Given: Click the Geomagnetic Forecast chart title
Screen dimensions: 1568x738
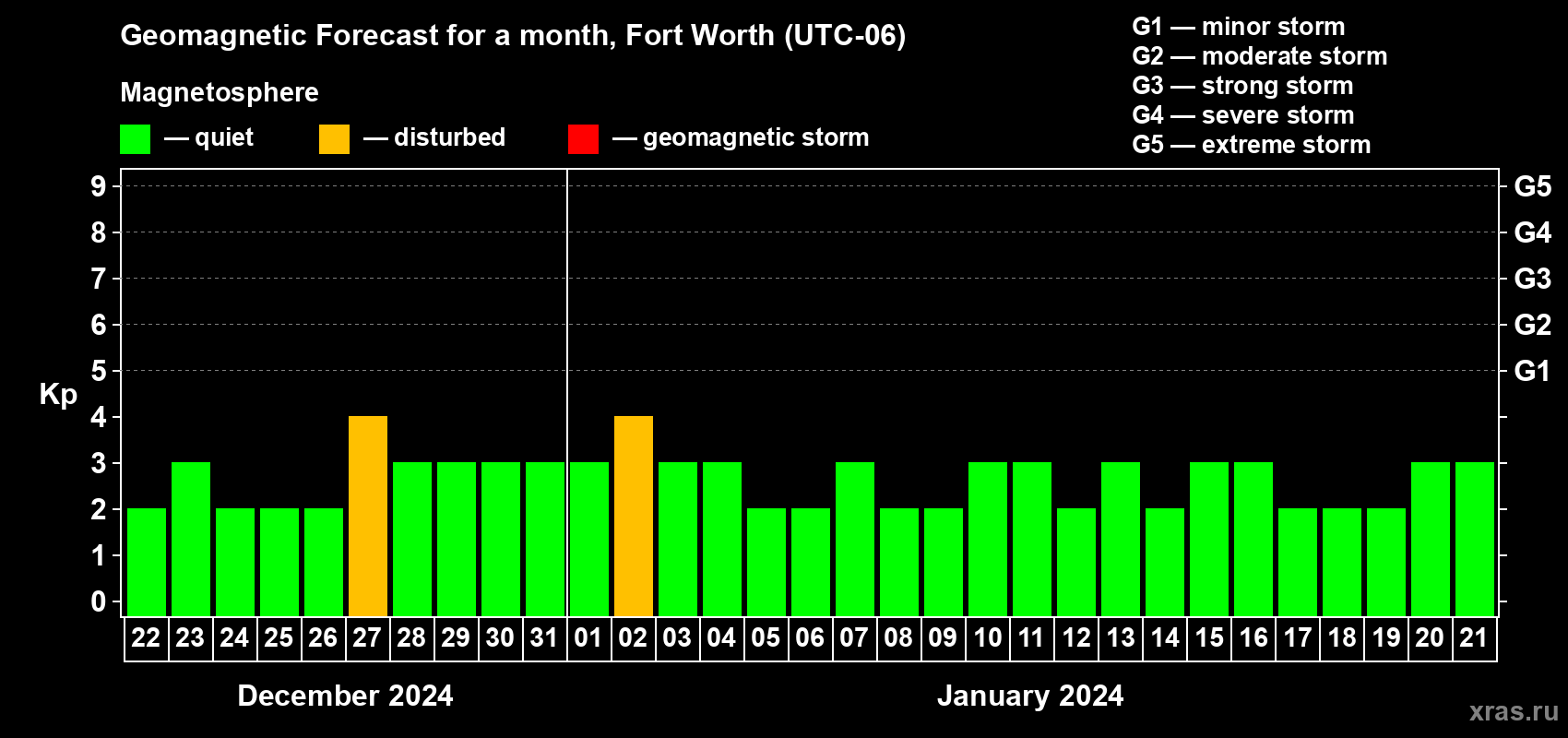Looking at the screenshot, I should [513, 36].
